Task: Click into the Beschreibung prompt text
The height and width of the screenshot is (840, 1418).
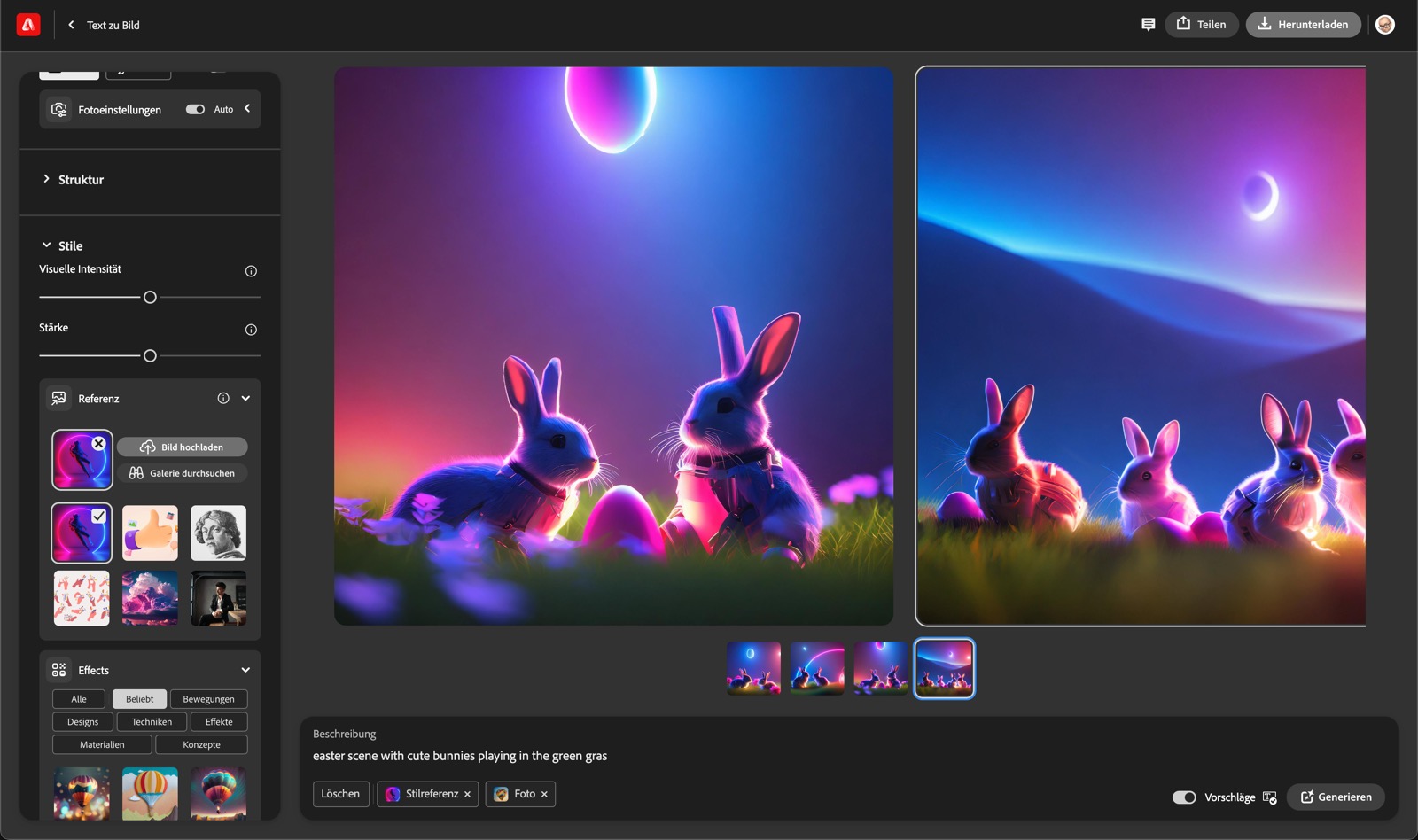Action: click(x=460, y=756)
